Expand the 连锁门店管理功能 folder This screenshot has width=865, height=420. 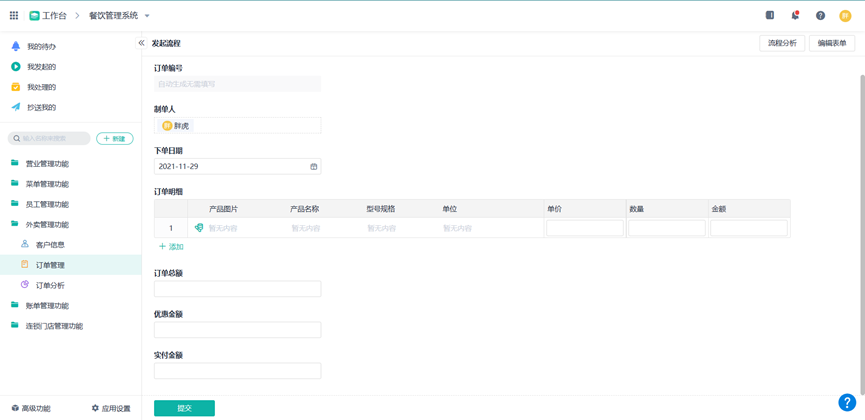tap(54, 326)
